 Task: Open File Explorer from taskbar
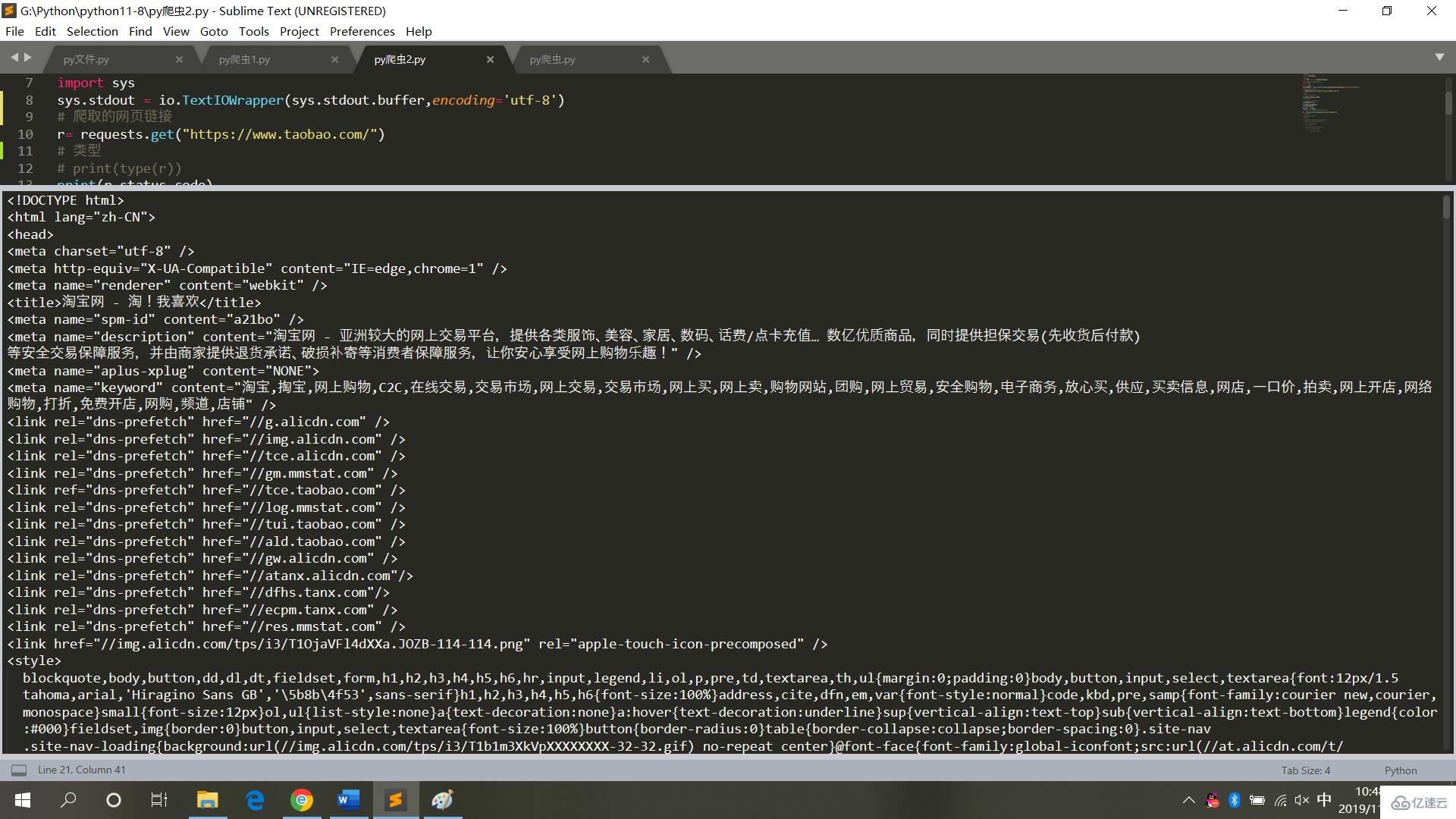pyautogui.click(x=207, y=800)
